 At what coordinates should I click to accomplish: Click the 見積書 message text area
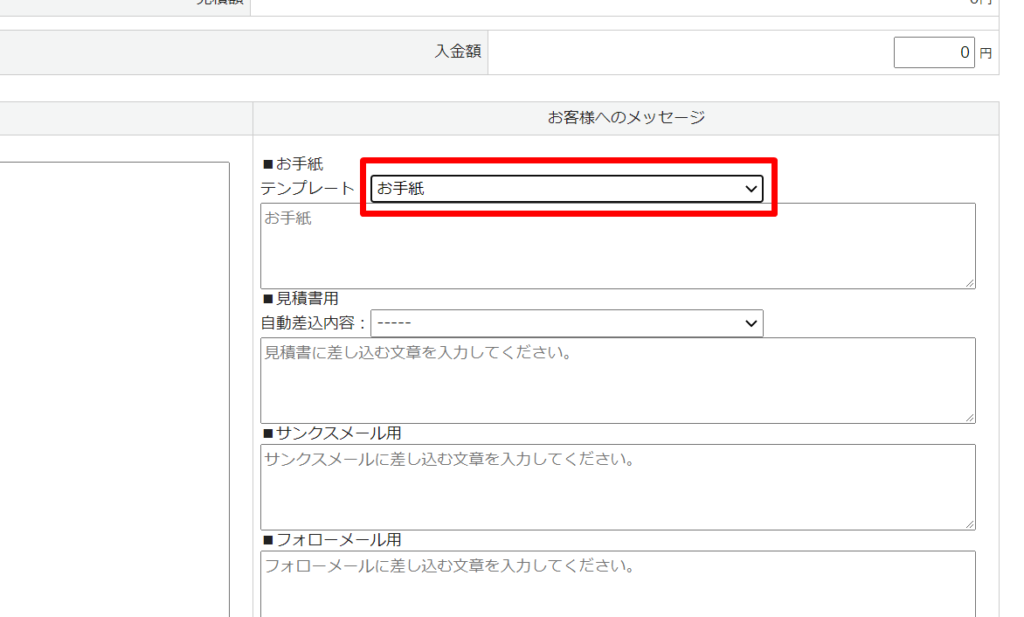[618, 381]
